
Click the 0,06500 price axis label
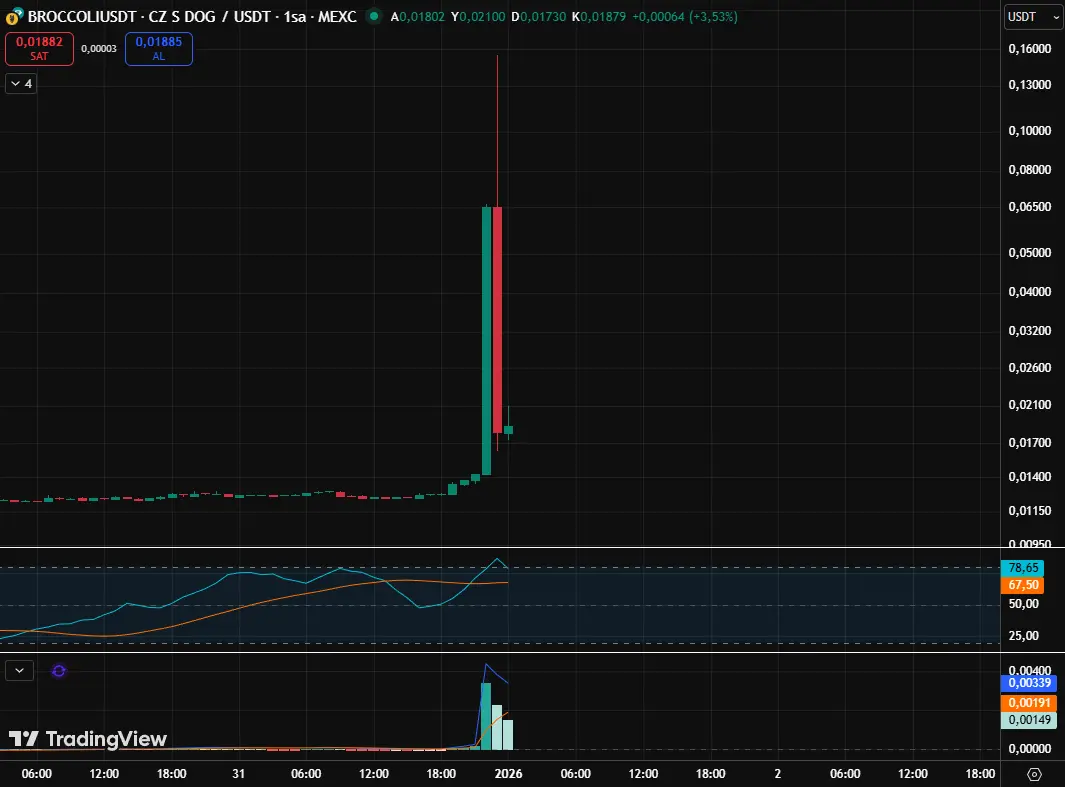click(x=1030, y=206)
